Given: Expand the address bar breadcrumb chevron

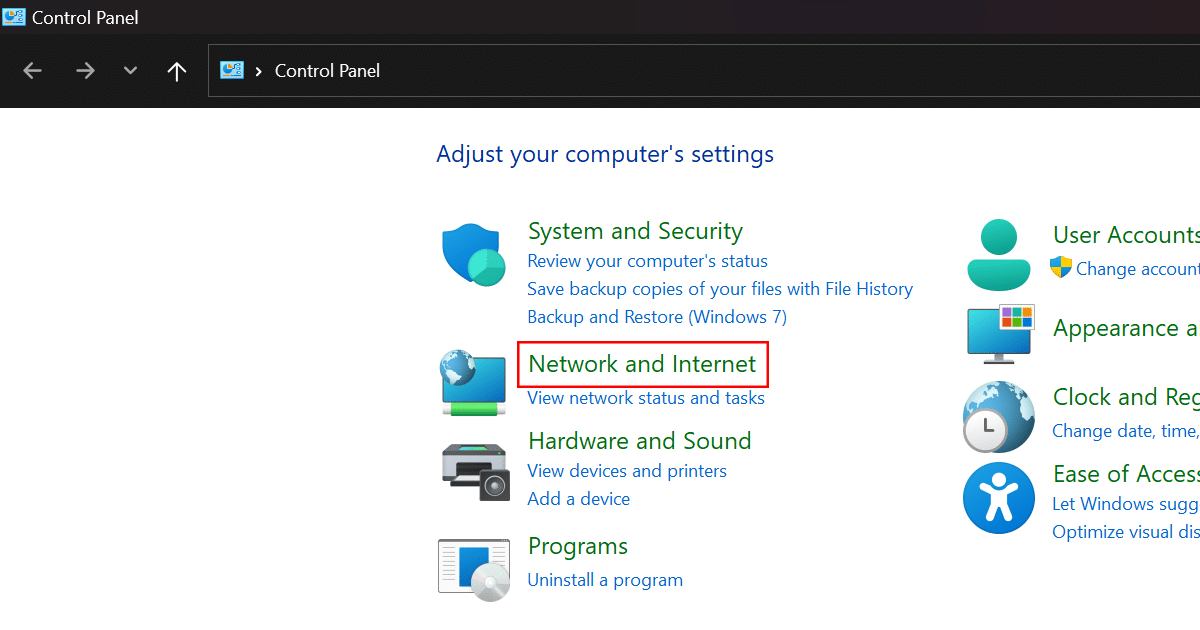Looking at the screenshot, I should 259,71.
